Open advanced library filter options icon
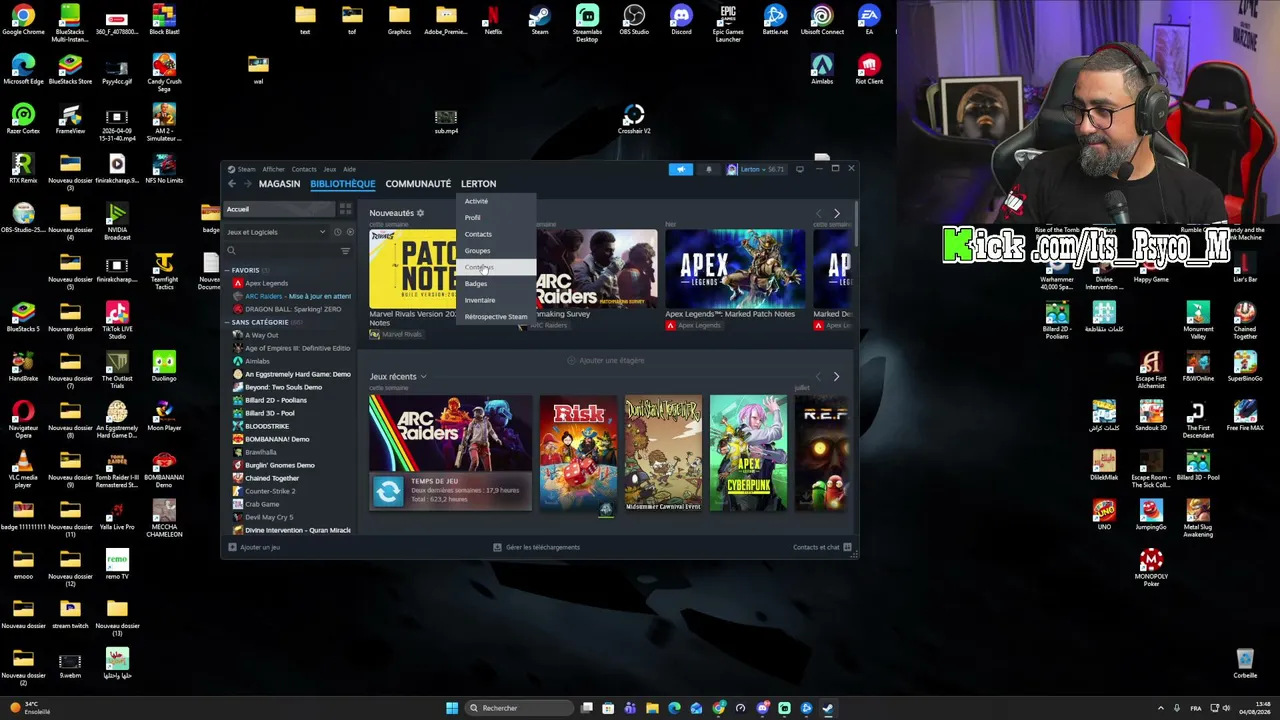 345,251
